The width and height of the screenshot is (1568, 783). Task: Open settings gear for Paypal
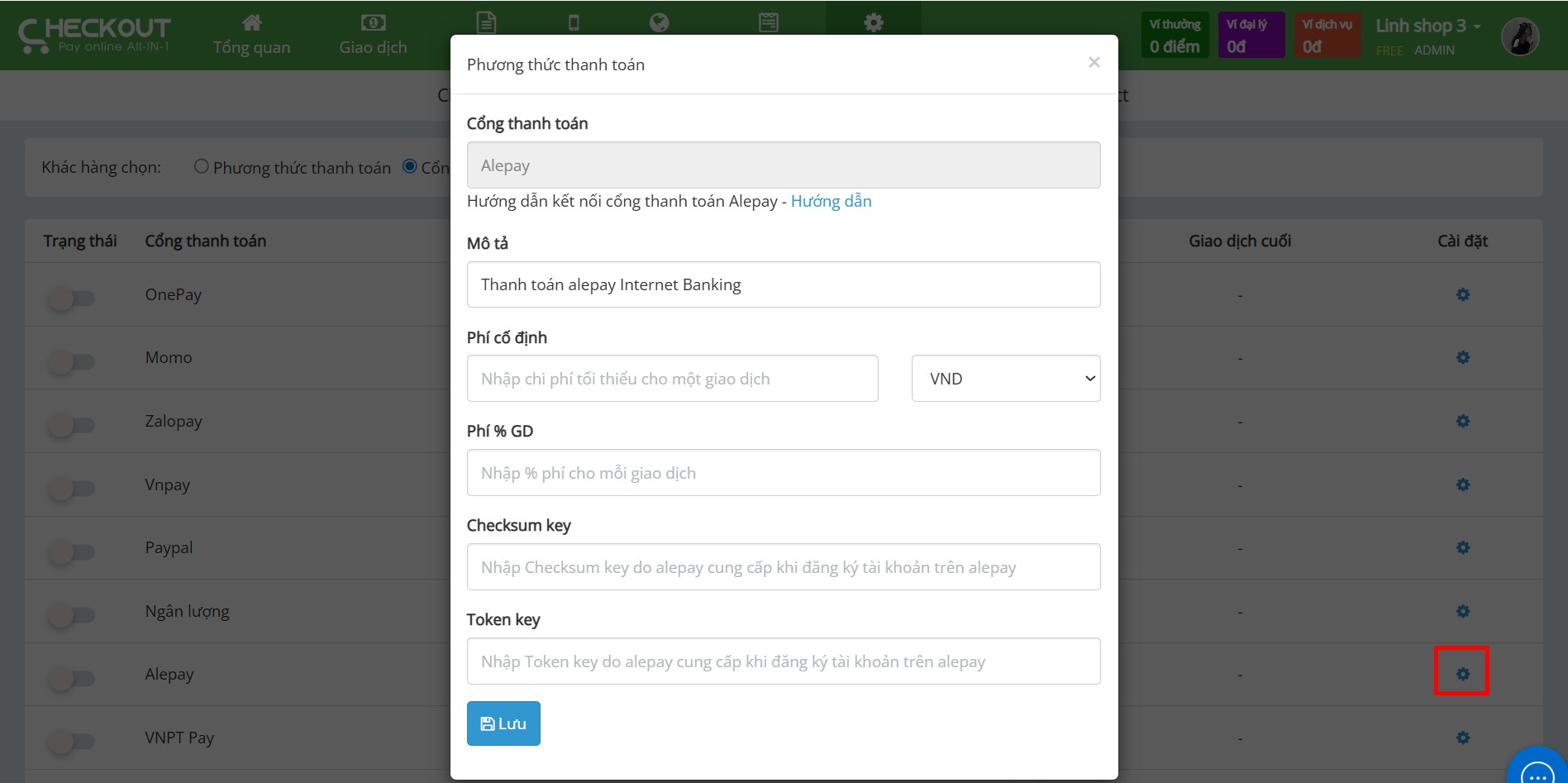1462,548
